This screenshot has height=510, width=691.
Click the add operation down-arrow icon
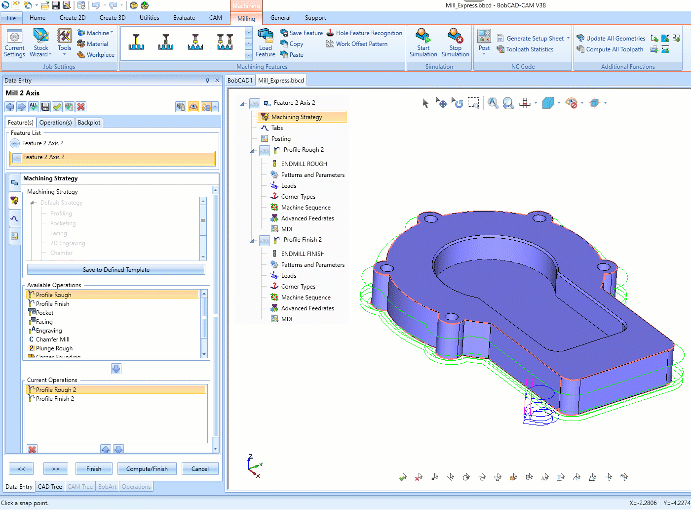116,368
